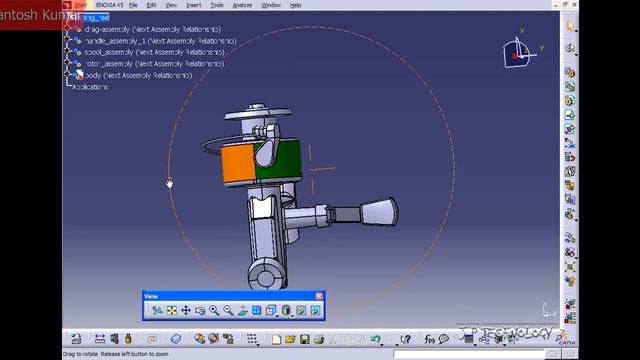Click the Assembly Design workbench icon
This screenshot has width=640, height=360.
click(570, 48)
